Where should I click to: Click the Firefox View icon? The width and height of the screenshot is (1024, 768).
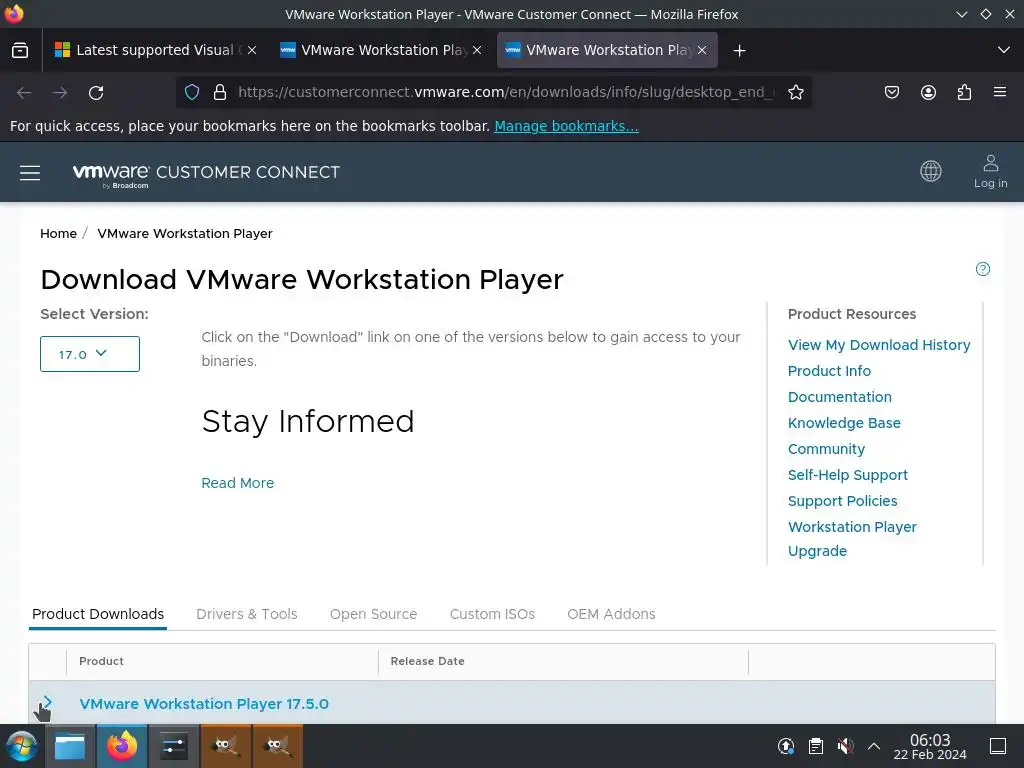[x=20, y=50]
